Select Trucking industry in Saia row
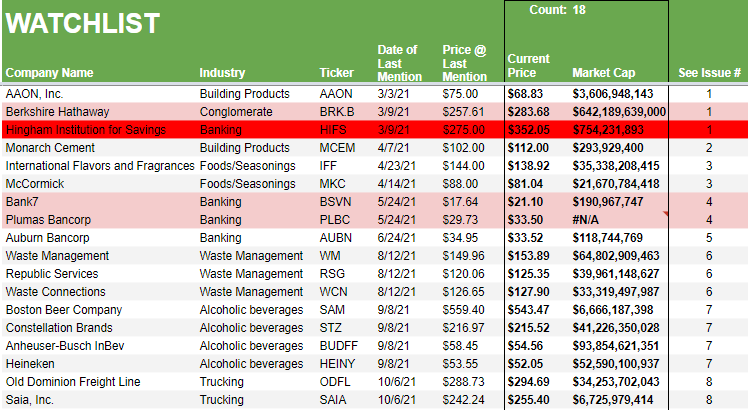 (222, 399)
